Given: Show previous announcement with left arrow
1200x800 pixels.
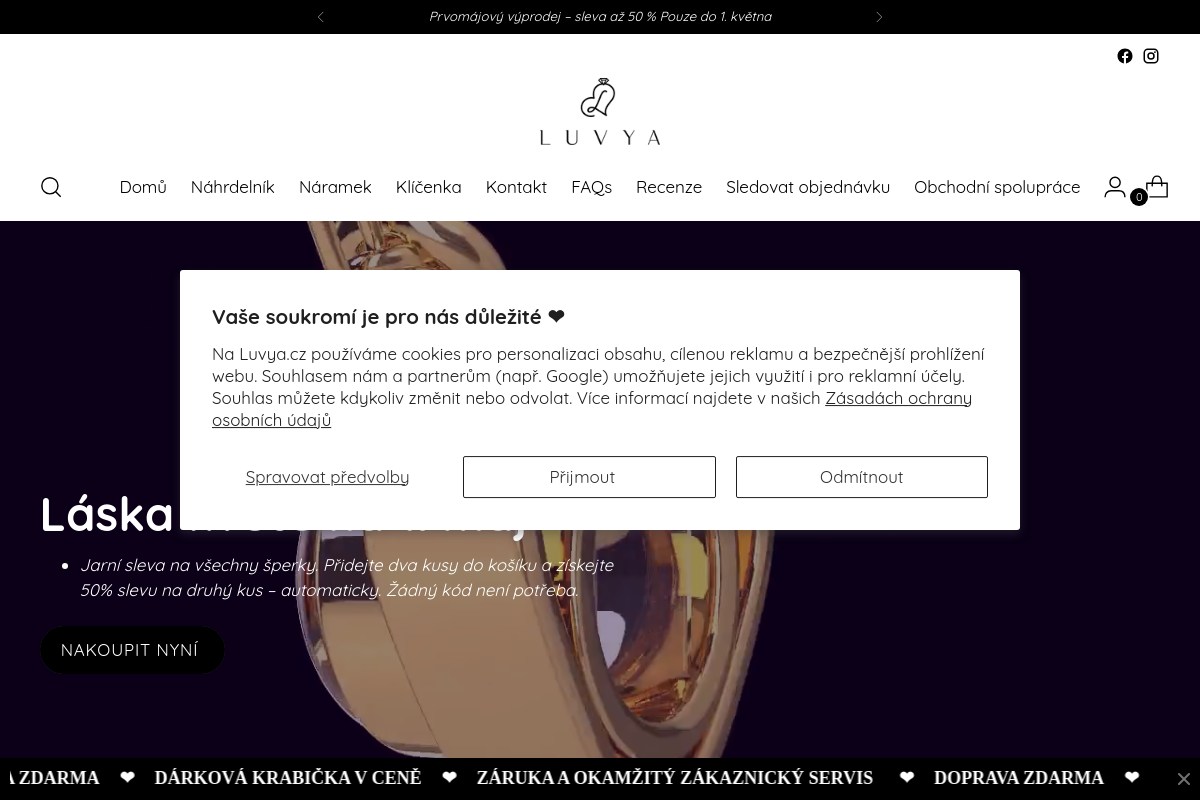Looking at the screenshot, I should tap(321, 17).
